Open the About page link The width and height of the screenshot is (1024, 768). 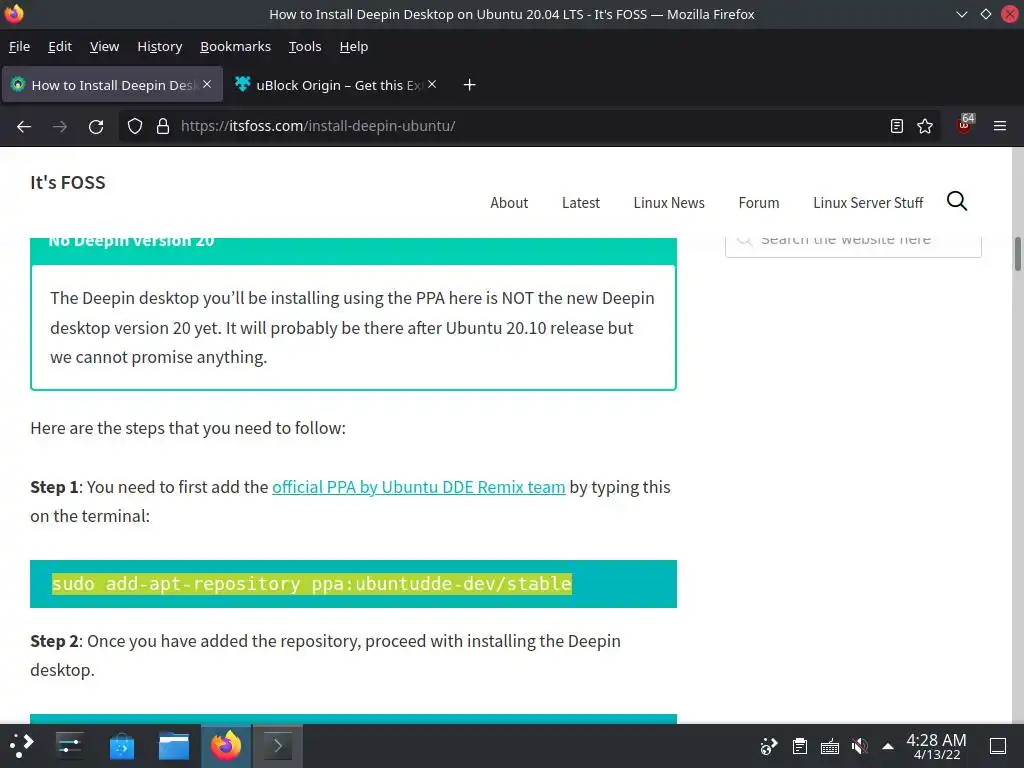click(509, 203)
